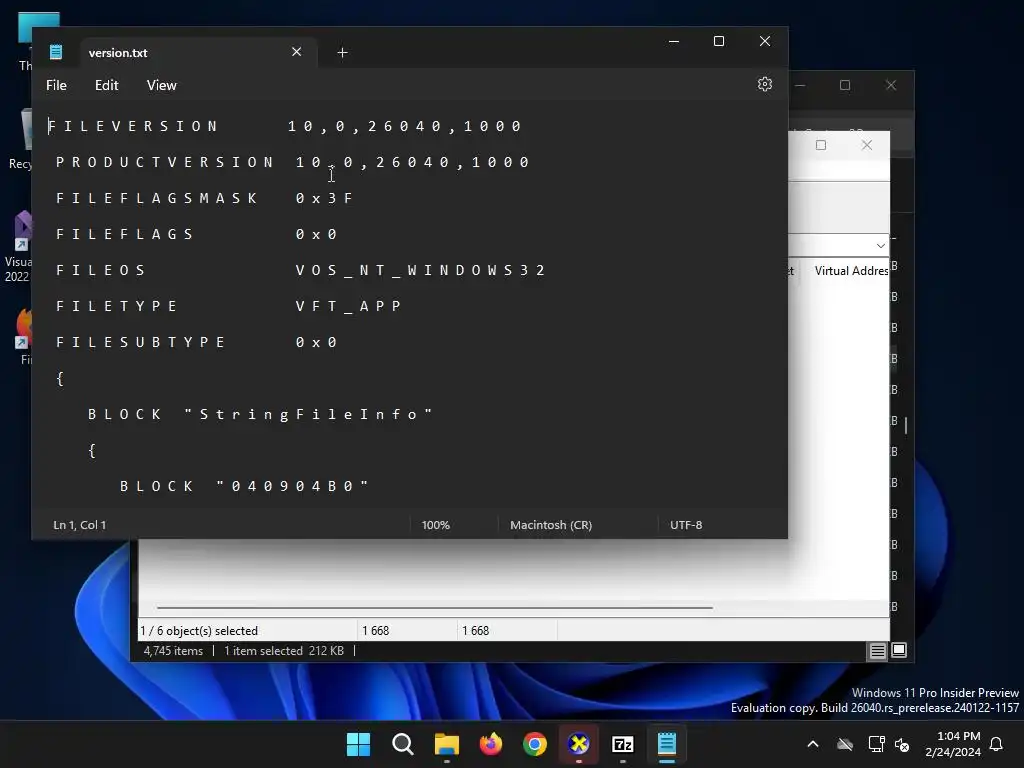Click the FILEFLAGSMASK 0x3F line
The image size is (1024, 768).
(204, 198)
